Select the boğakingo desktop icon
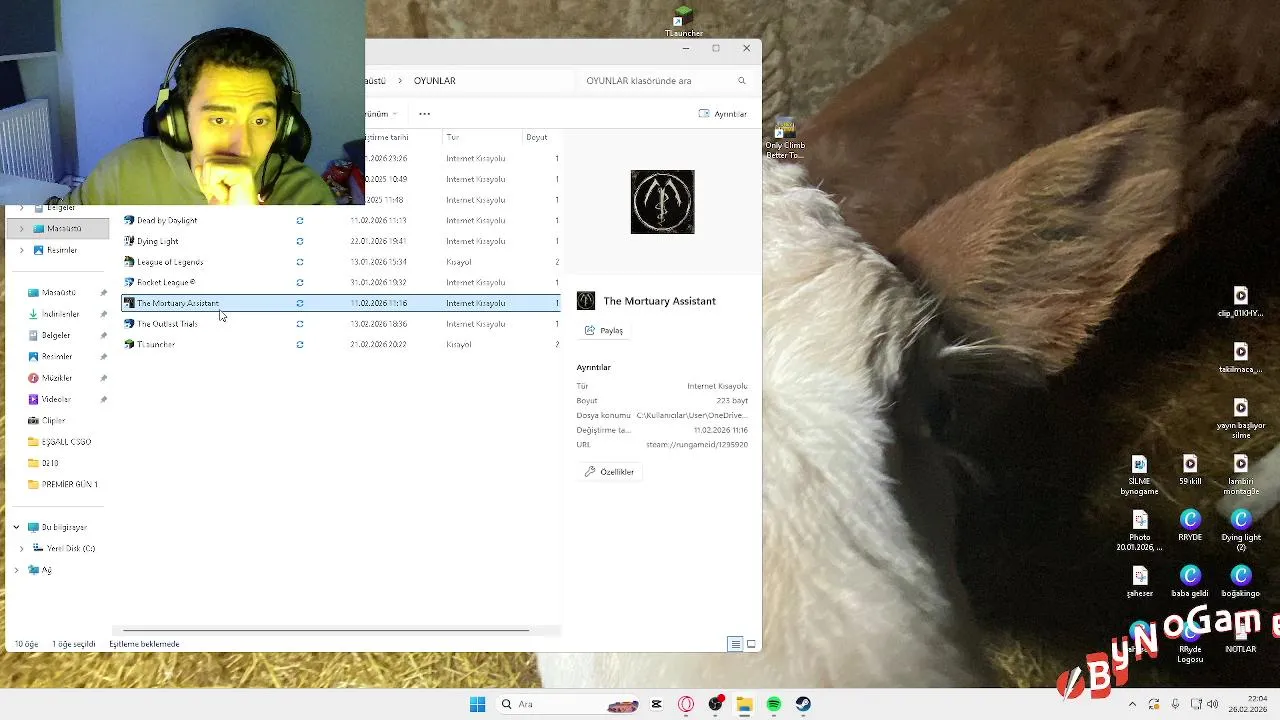Screen dimensions: 1280x720 click(1241, 582)
